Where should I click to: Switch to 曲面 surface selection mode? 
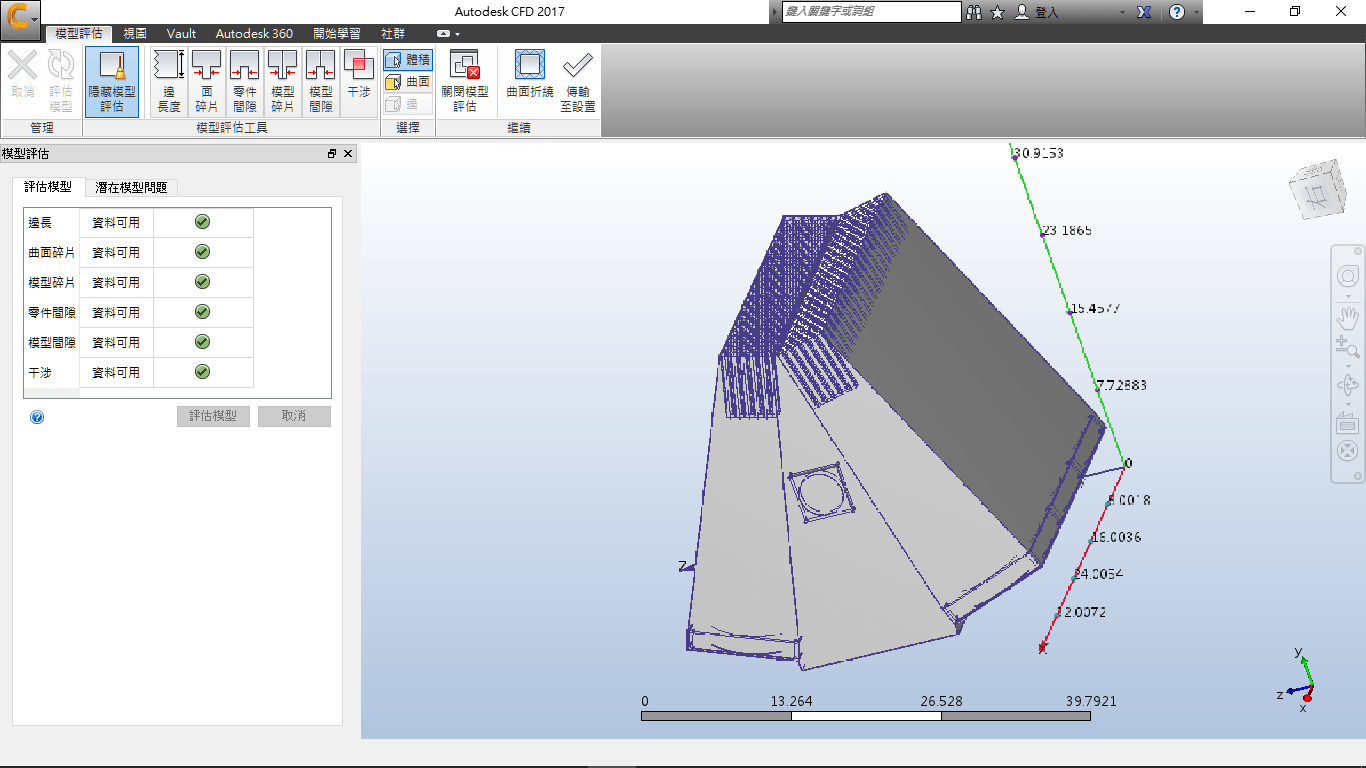point(408,82)
